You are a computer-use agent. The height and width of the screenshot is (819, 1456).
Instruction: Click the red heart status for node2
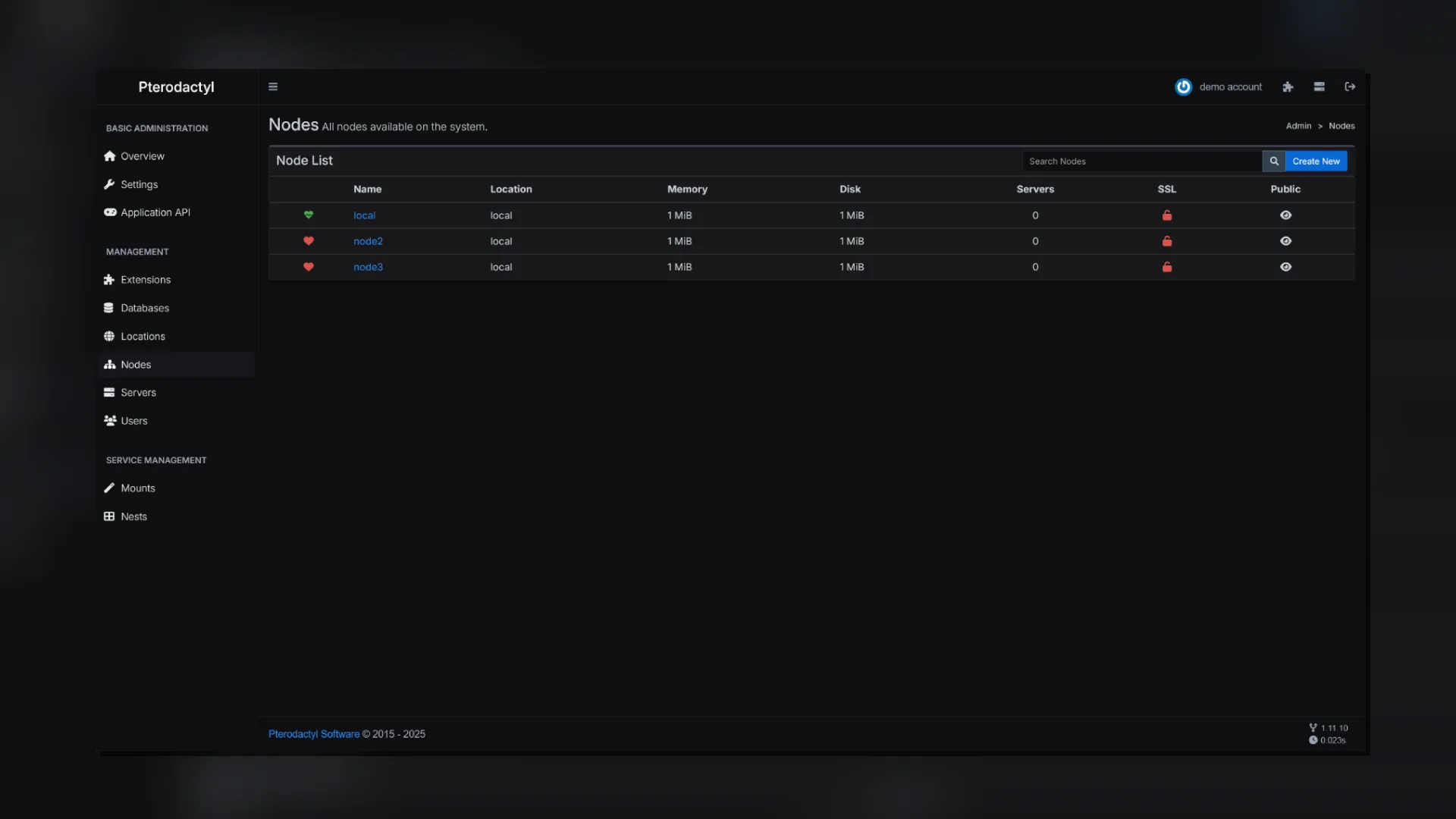309,241
